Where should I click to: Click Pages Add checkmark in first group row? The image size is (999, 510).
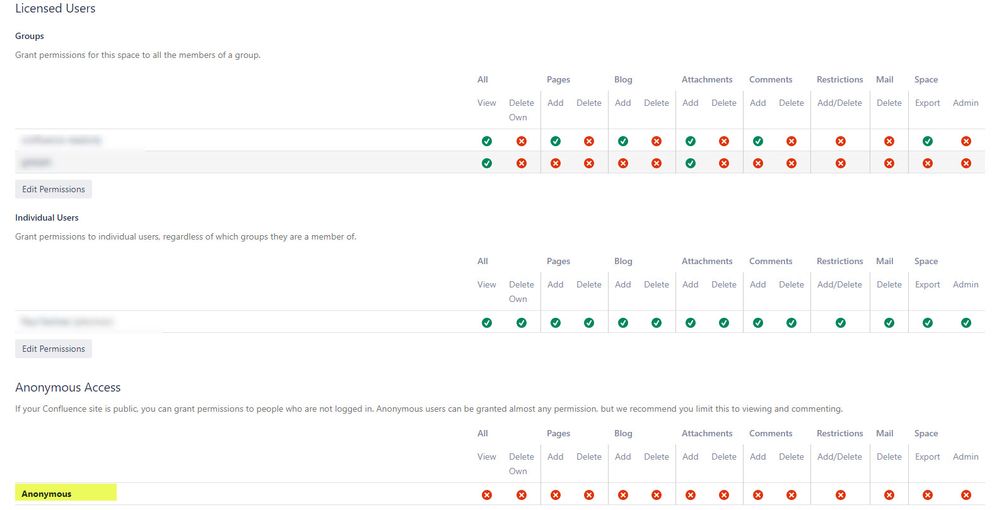click(x=556, y=141)
